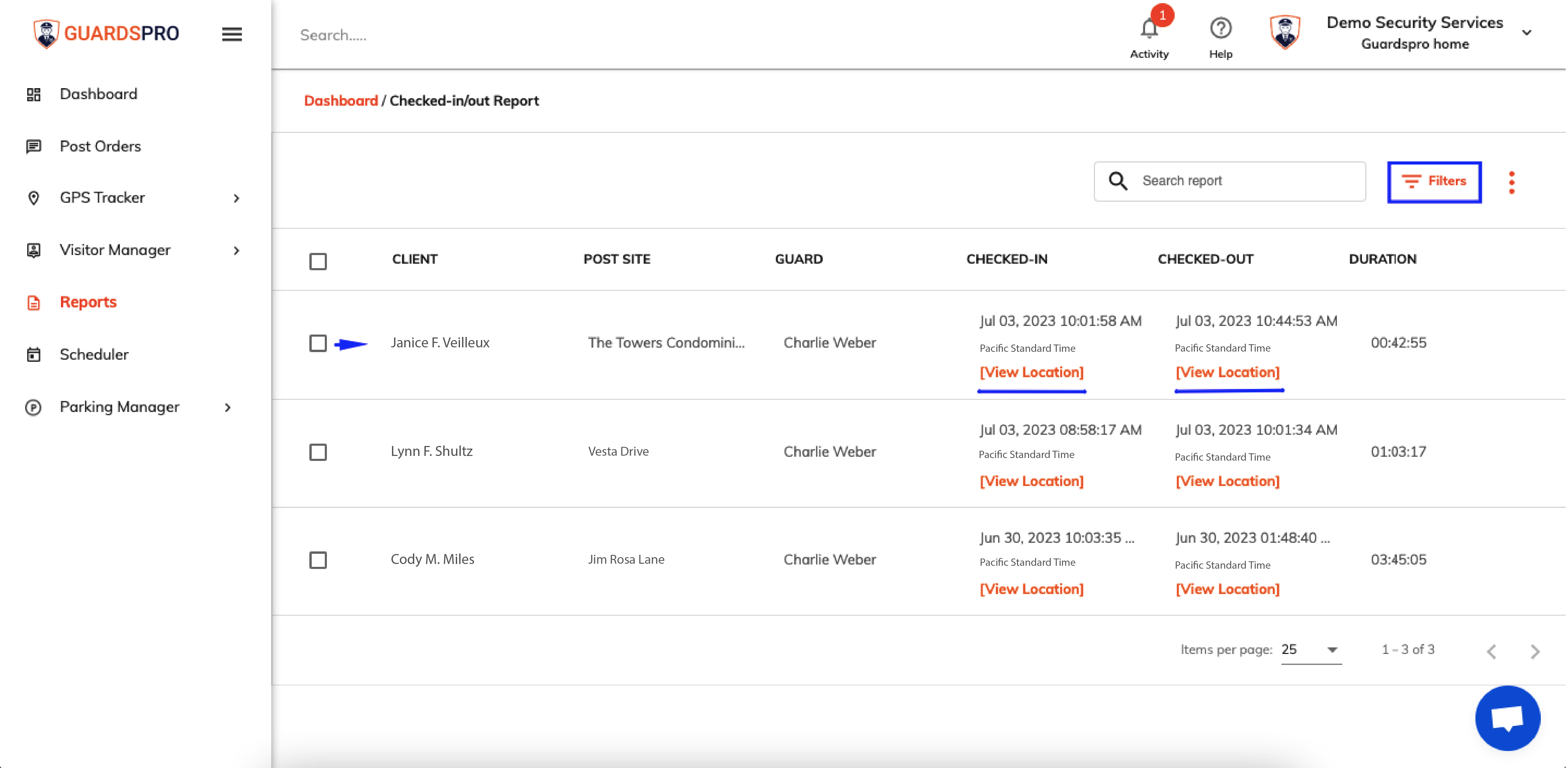Image resolution: width=1568 pixels, height=768 pixels.
Task: Open the Visitor Manager icon
Action: (x=33, y=250)
